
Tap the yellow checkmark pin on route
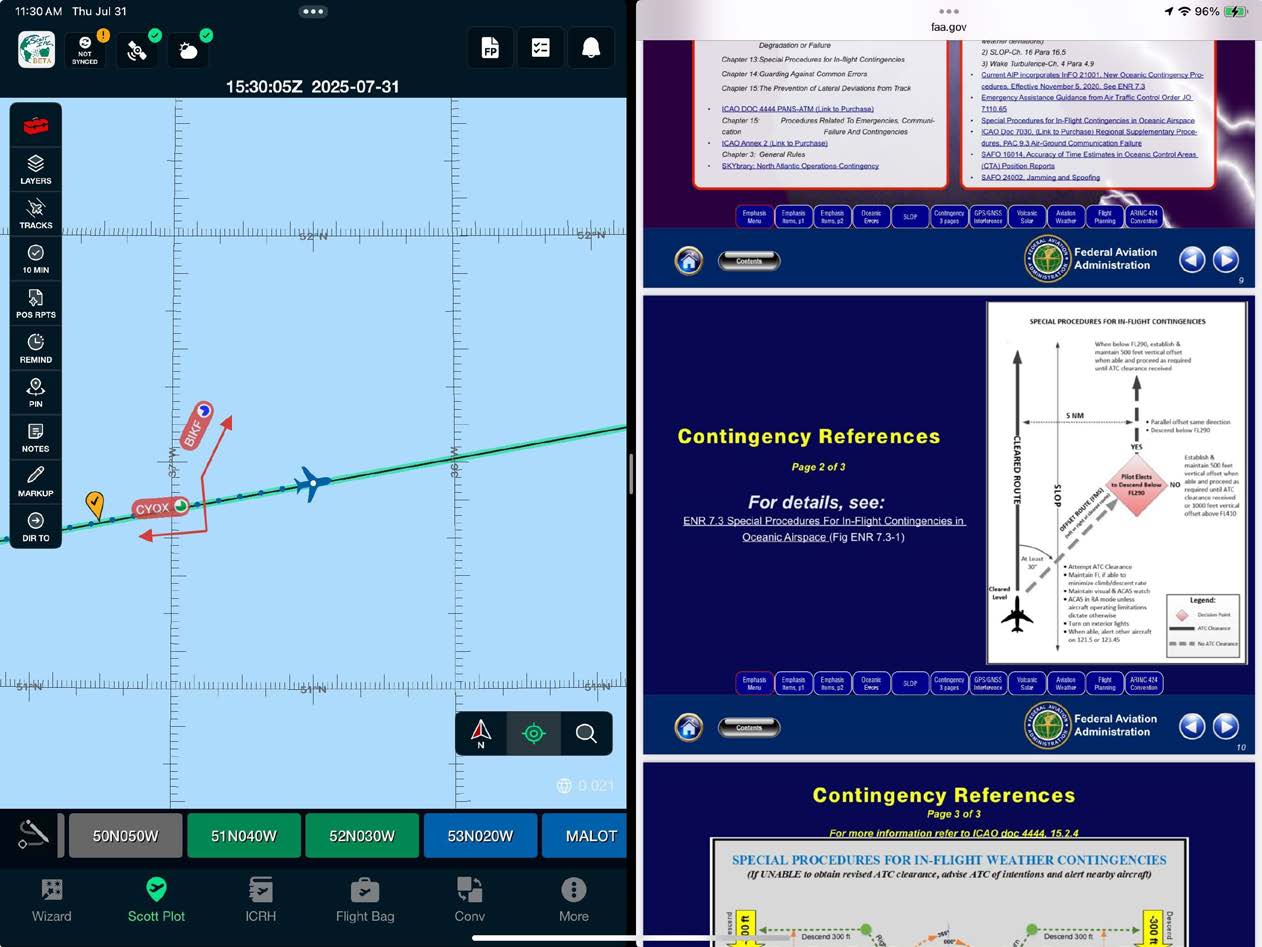coord(94,503)
